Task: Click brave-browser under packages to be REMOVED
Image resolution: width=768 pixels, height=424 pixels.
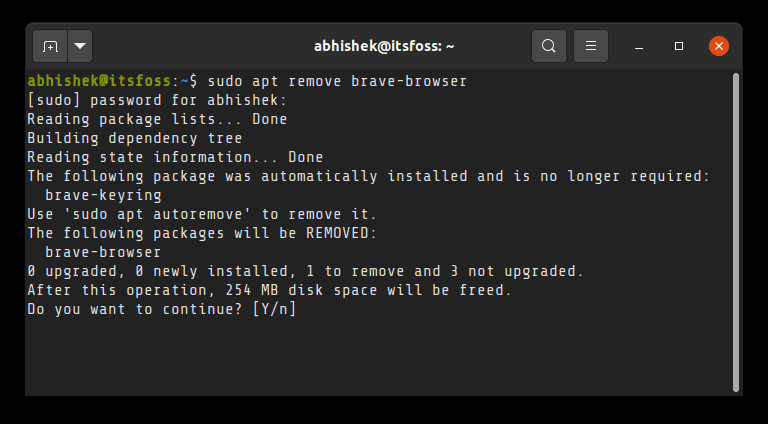Action: [x=103, y=252]
